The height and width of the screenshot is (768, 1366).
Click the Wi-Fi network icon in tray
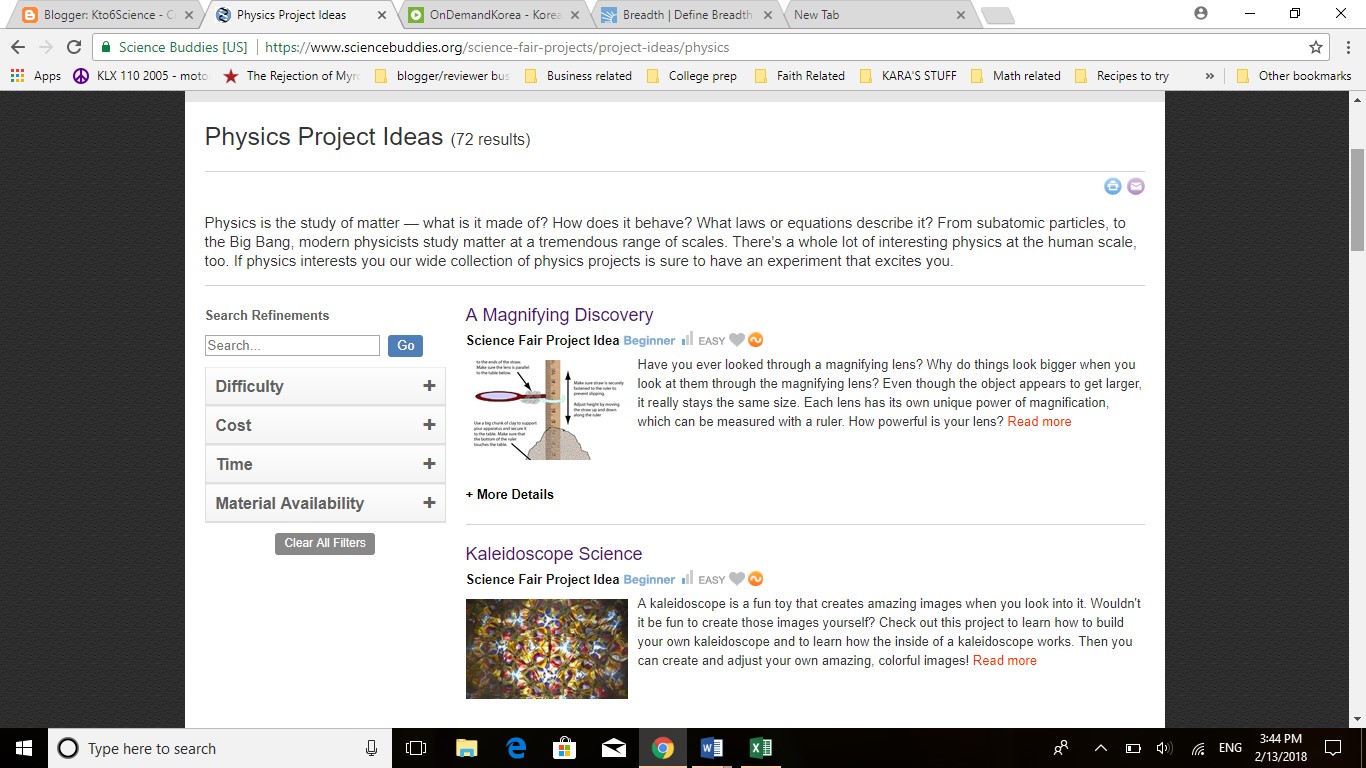pyautogui.click(x=1197, y=748)
